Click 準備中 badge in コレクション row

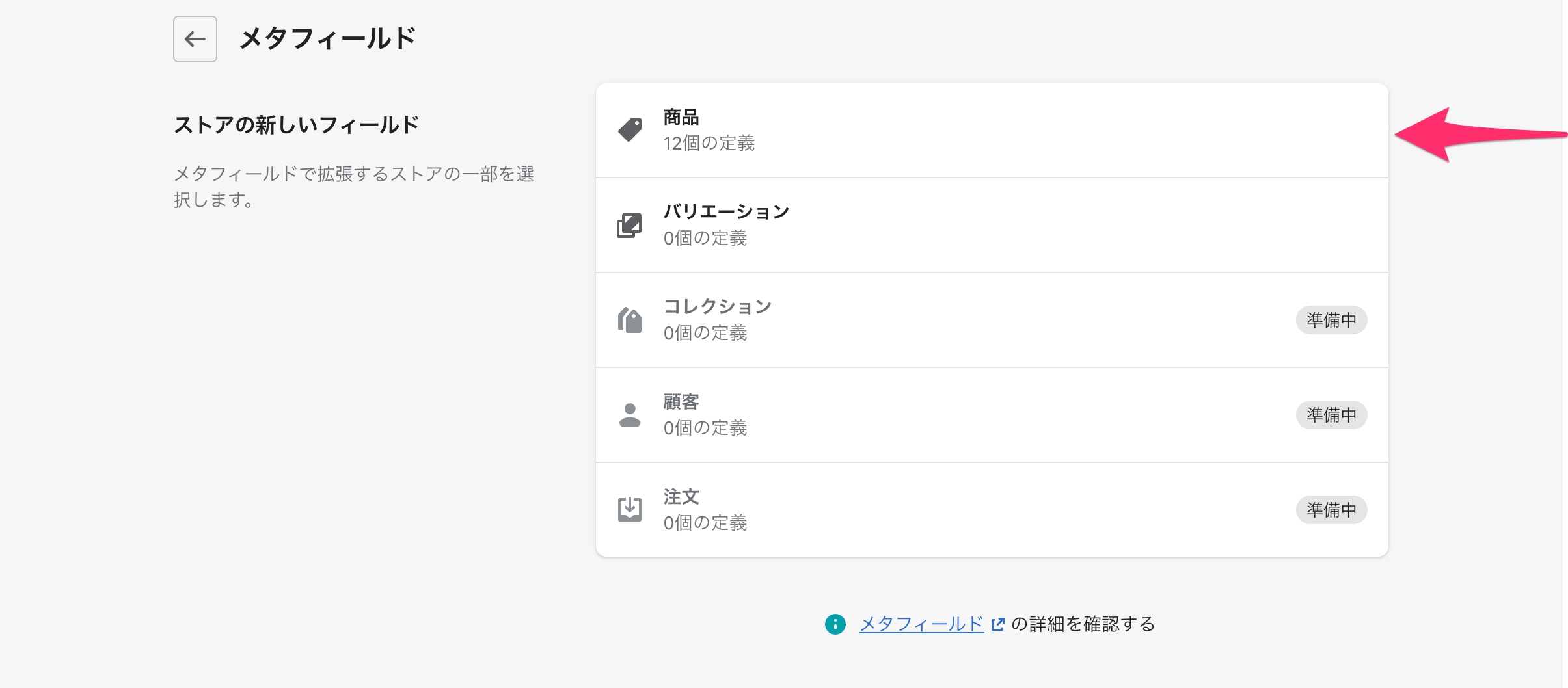click(1331, 320)
